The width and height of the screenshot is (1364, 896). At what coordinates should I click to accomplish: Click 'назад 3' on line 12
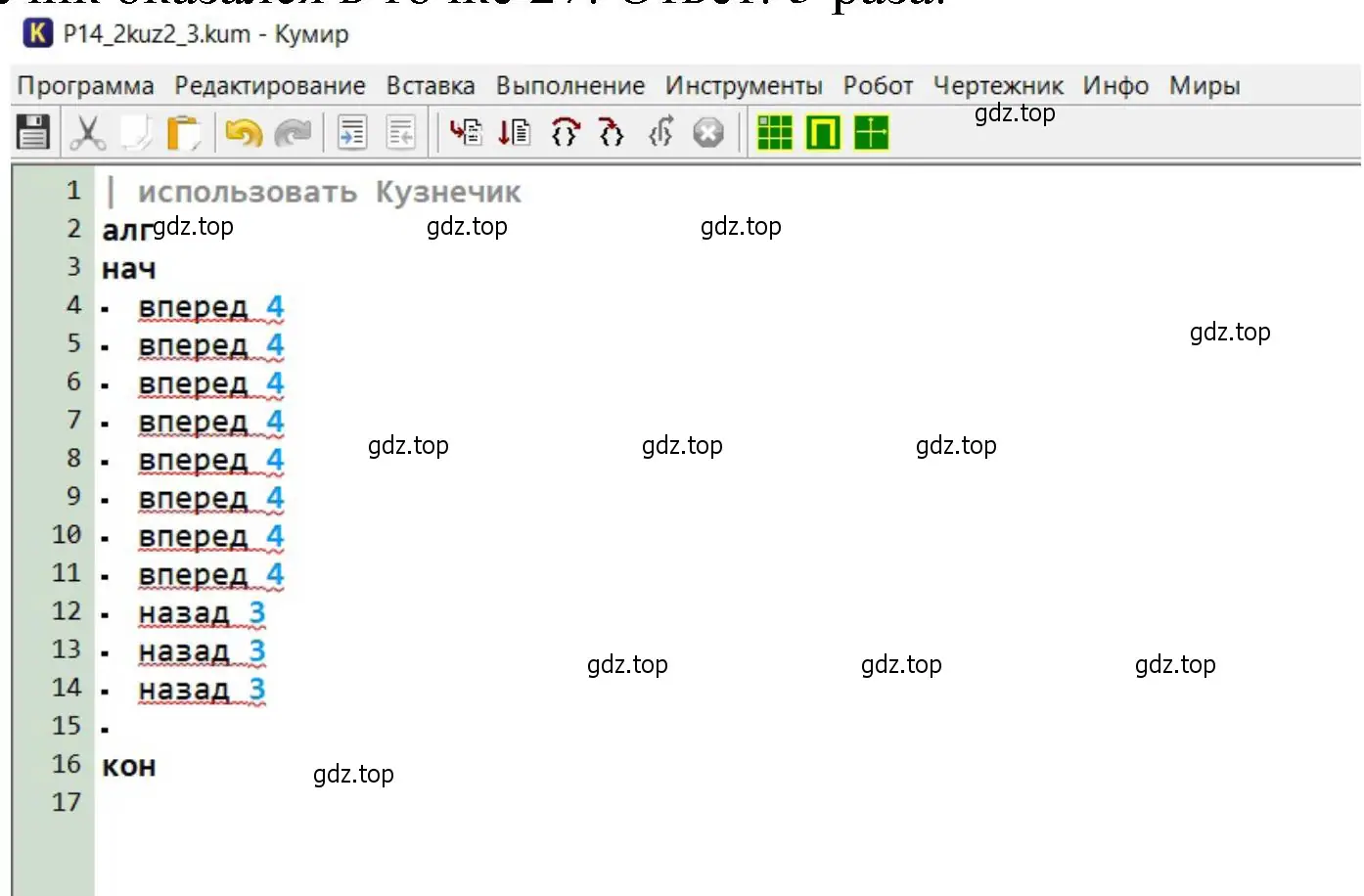pos(202,612)
